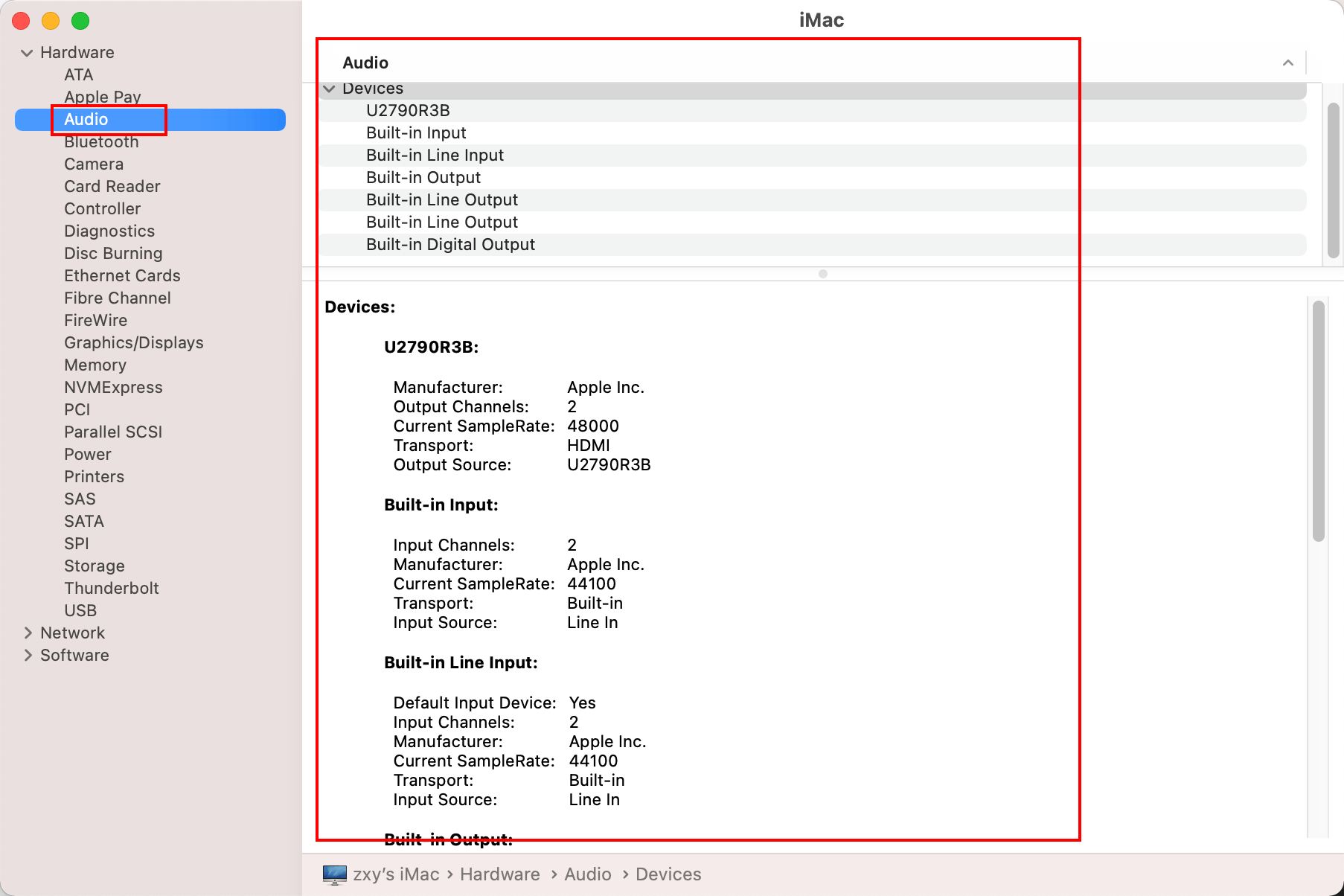
Task: Expand the Software section
Action: [28, 656]
